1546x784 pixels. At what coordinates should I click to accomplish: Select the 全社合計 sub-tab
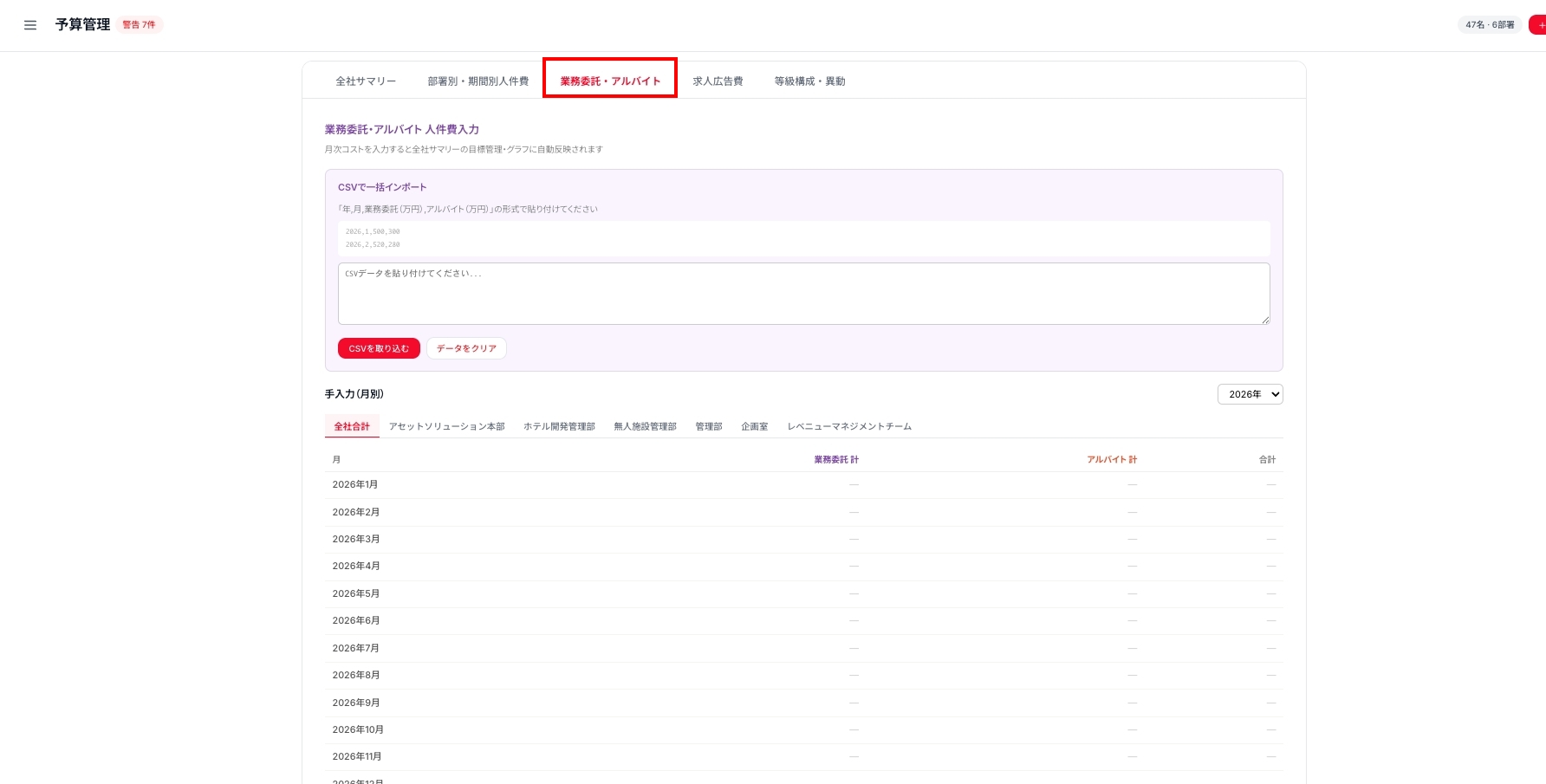(x=352, y=426)
